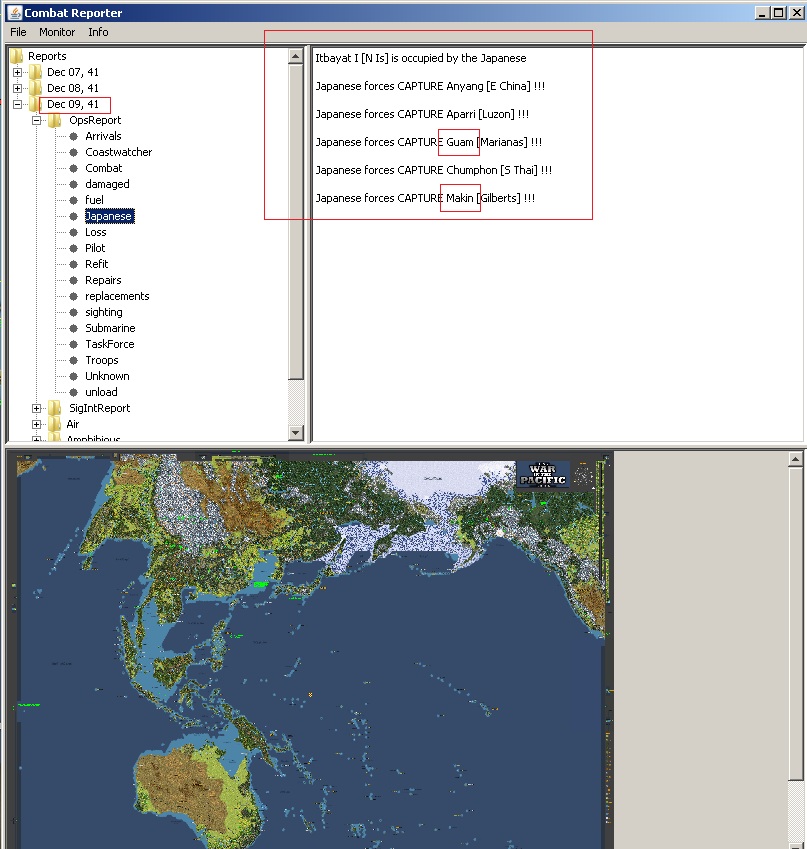Click the bullet icon beside replacements
807x849 pixels.
tap(74, 296)
